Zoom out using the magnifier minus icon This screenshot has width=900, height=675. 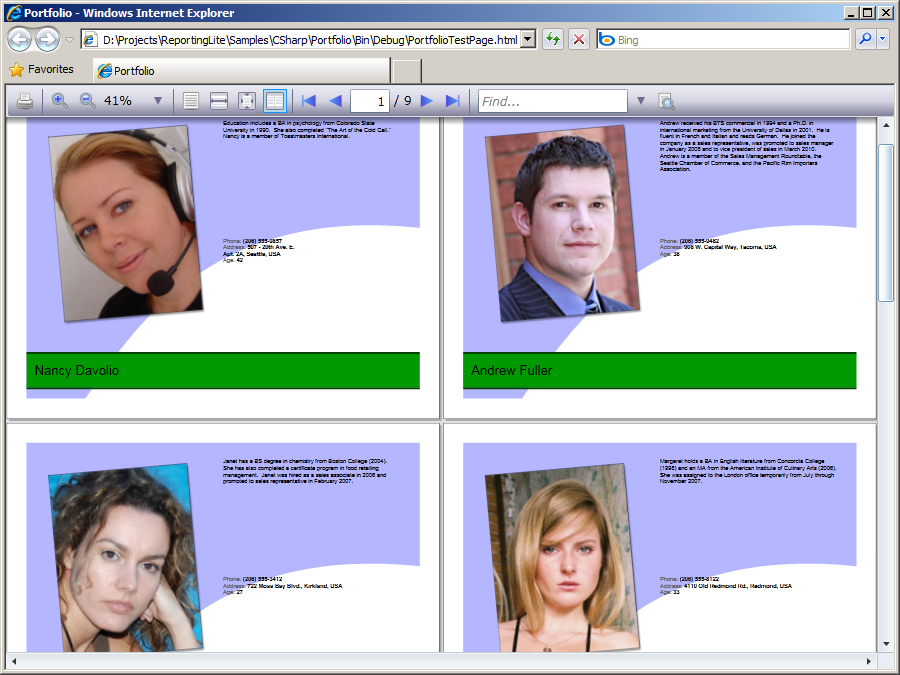click(88, 101)
